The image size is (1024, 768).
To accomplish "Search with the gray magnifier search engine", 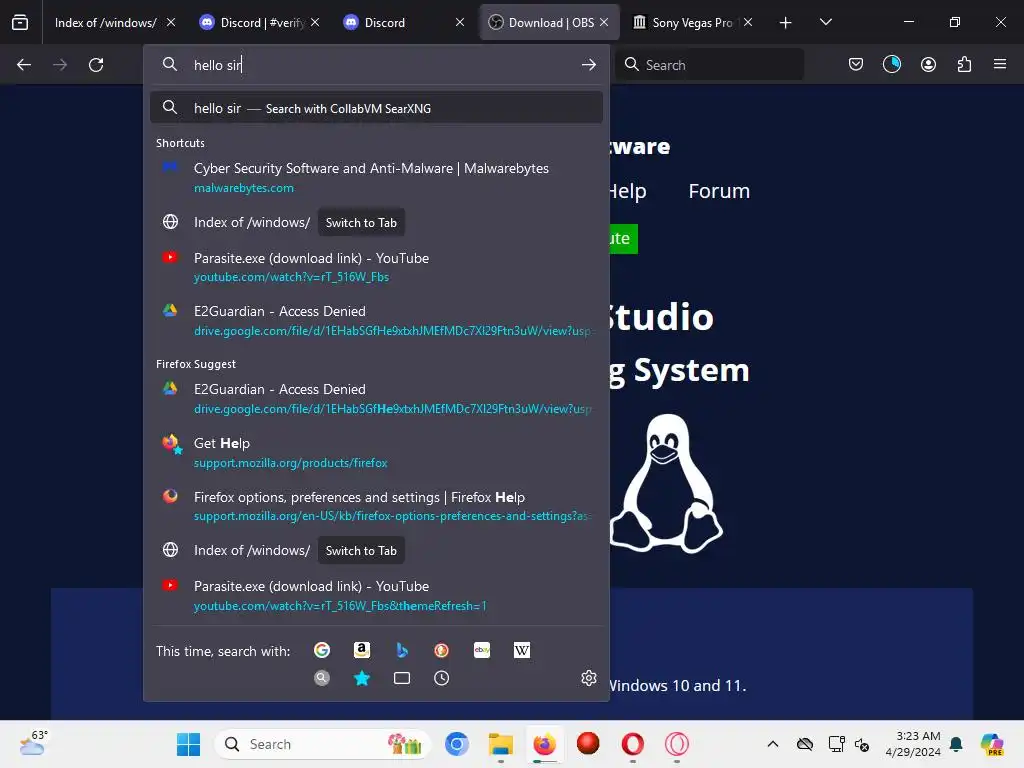I will tap(322, 678).
